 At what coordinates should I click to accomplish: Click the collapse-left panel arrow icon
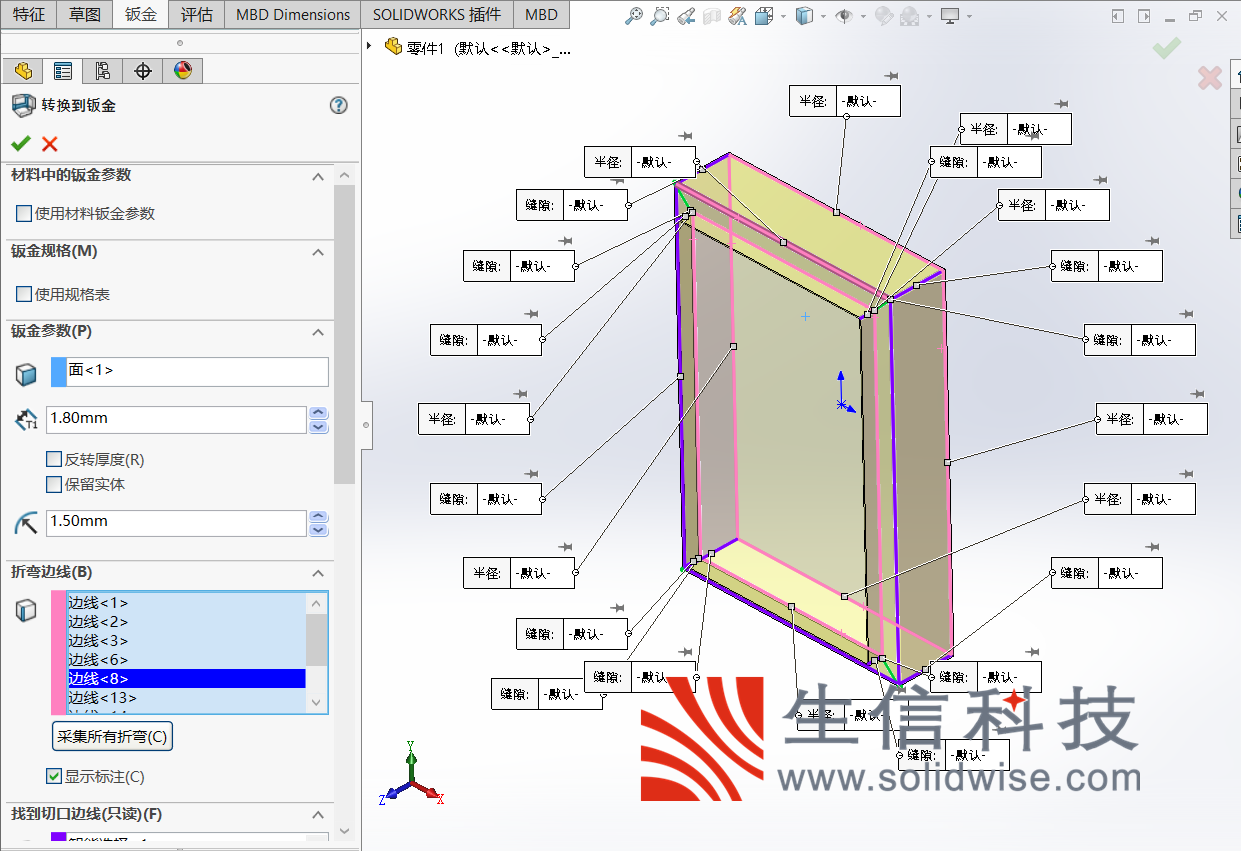pyautogui.click(x=1118, y=16)
